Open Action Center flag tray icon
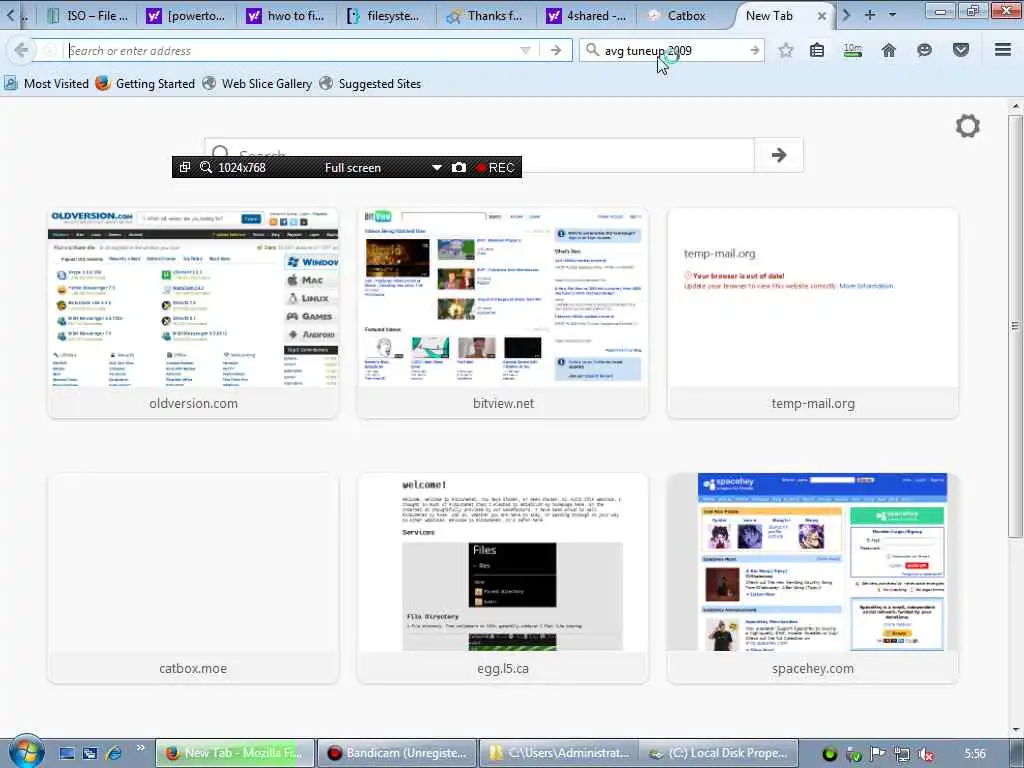 click(x=878, y=754)
